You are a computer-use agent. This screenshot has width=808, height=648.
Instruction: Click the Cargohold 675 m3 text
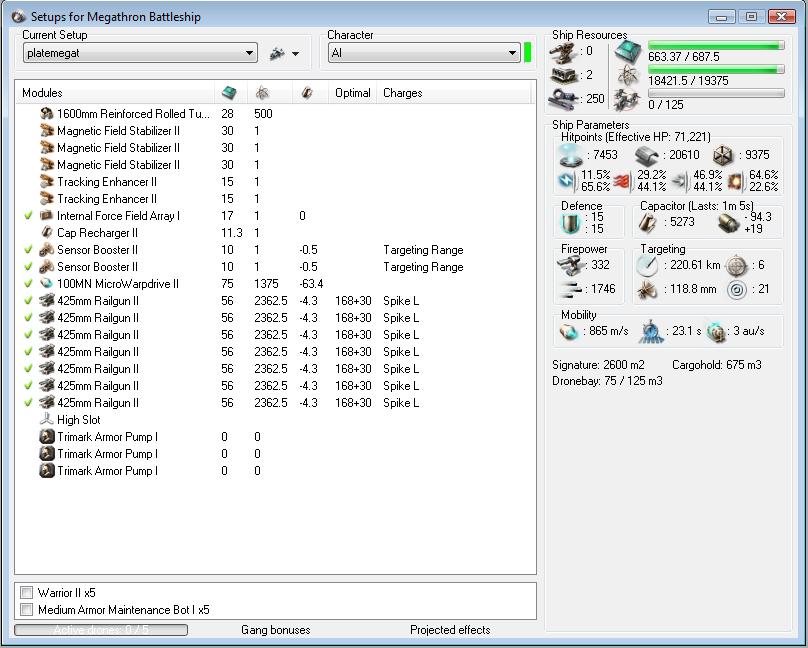[x=716, y=365]
